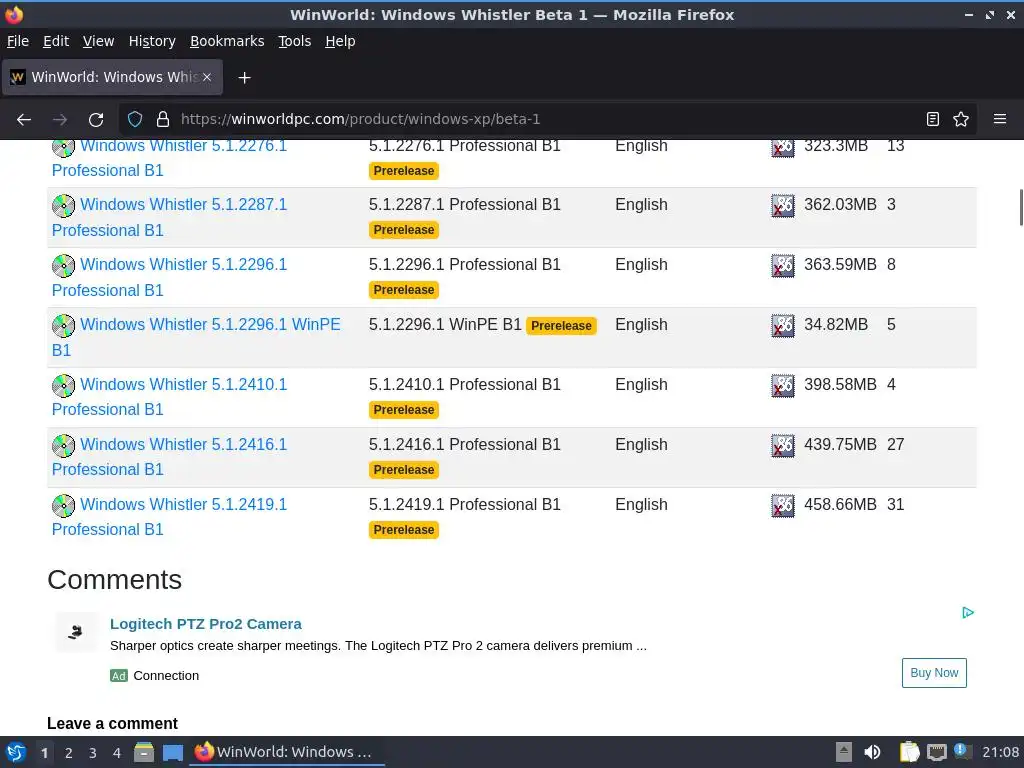
Task: Open the volume control in system tray
Action: click(872, 752)
